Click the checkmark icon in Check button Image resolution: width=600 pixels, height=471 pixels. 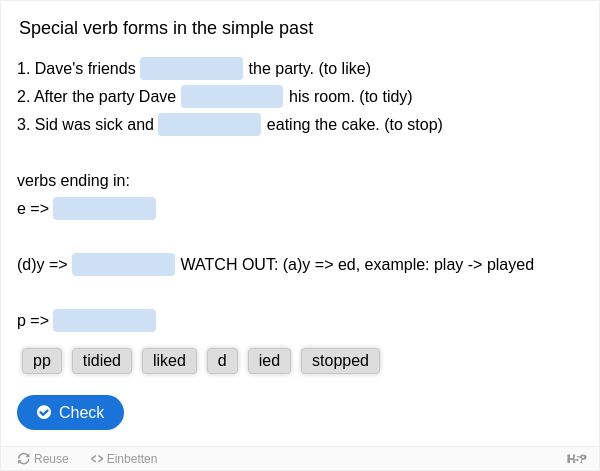pos(44,412)
